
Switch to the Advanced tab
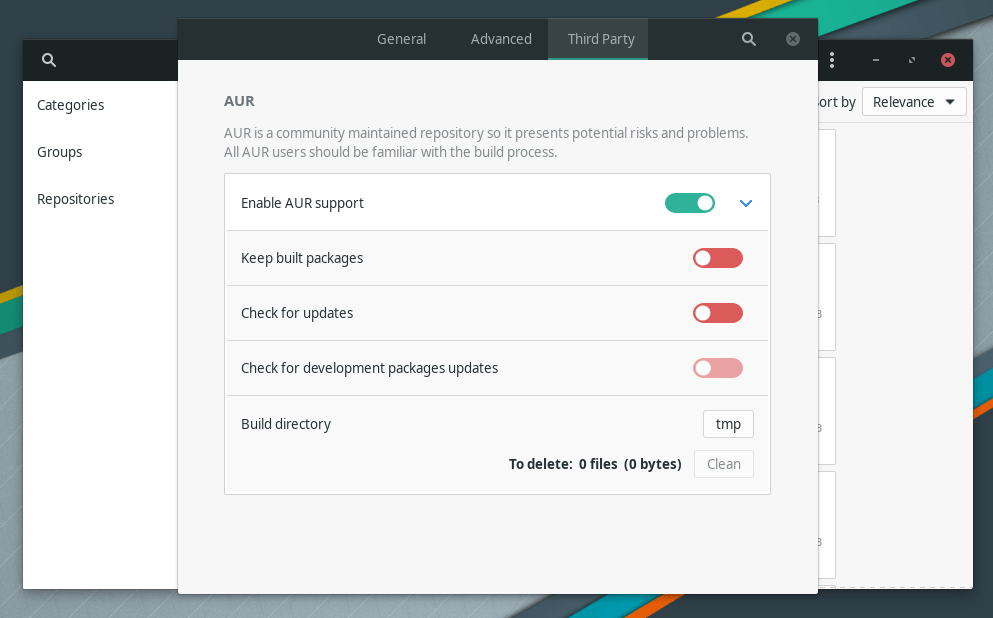501,39
